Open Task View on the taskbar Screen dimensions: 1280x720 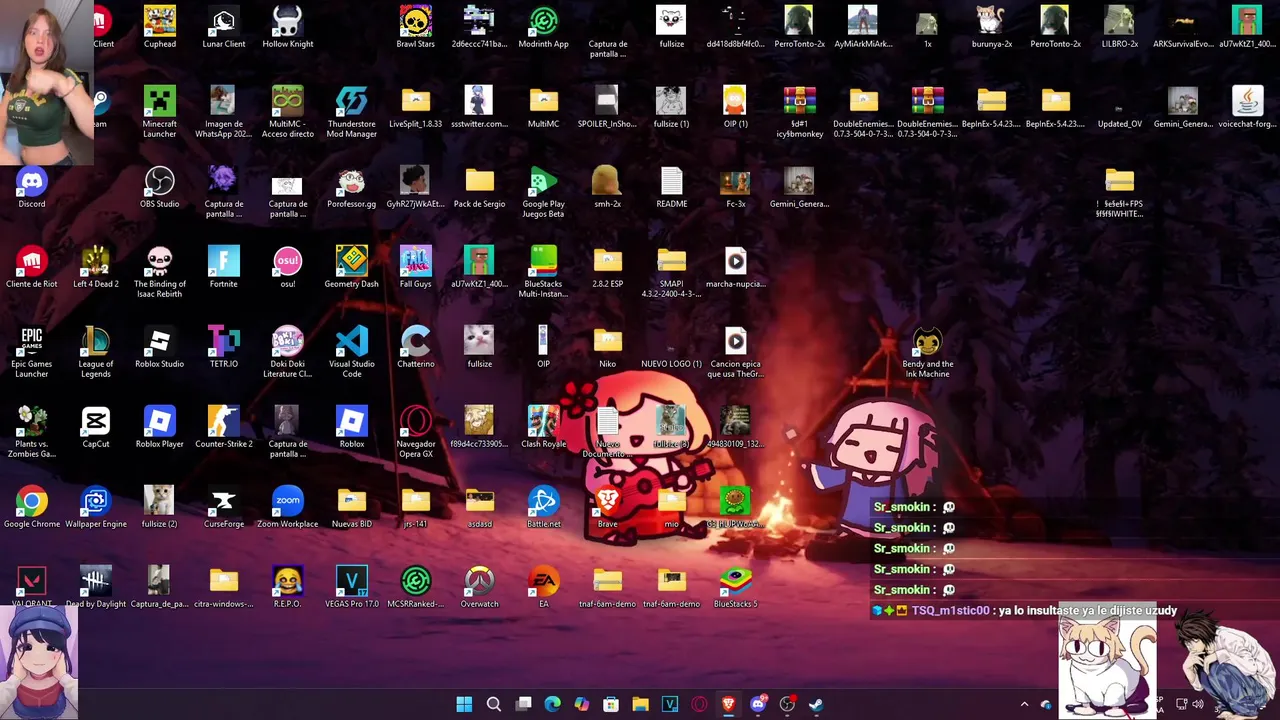point(523,704)
